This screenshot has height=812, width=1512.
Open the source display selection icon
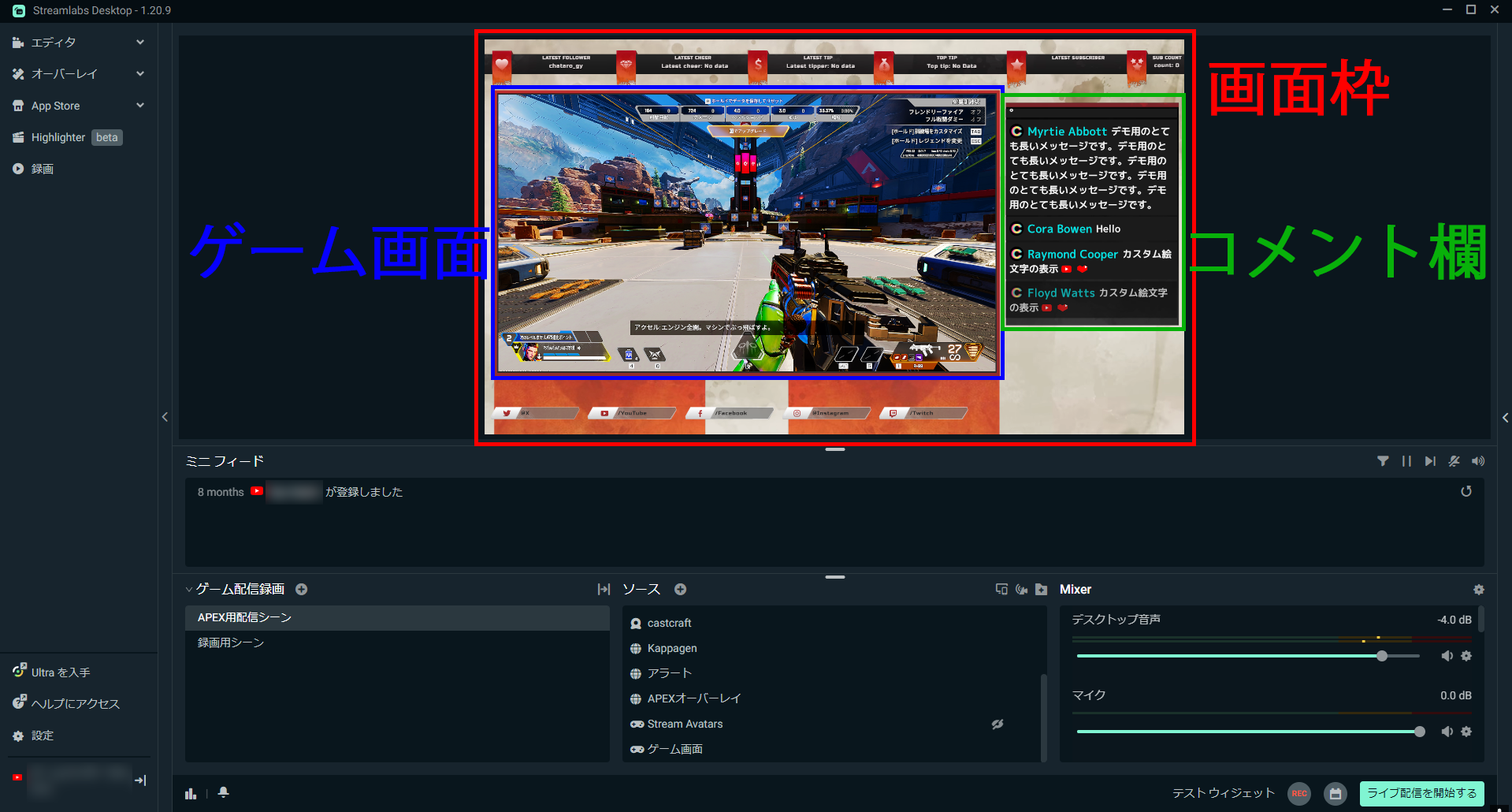pos(1001,589)
